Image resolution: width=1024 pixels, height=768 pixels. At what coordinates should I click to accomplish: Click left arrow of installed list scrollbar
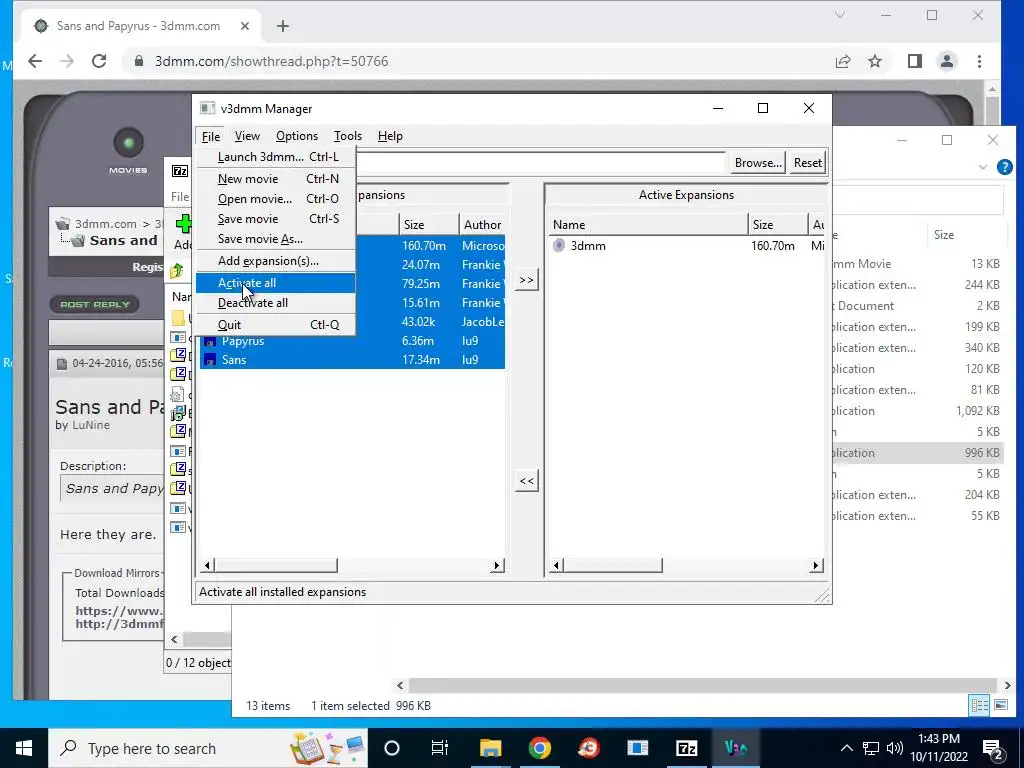pyautogui.click(x=208, y=566)
